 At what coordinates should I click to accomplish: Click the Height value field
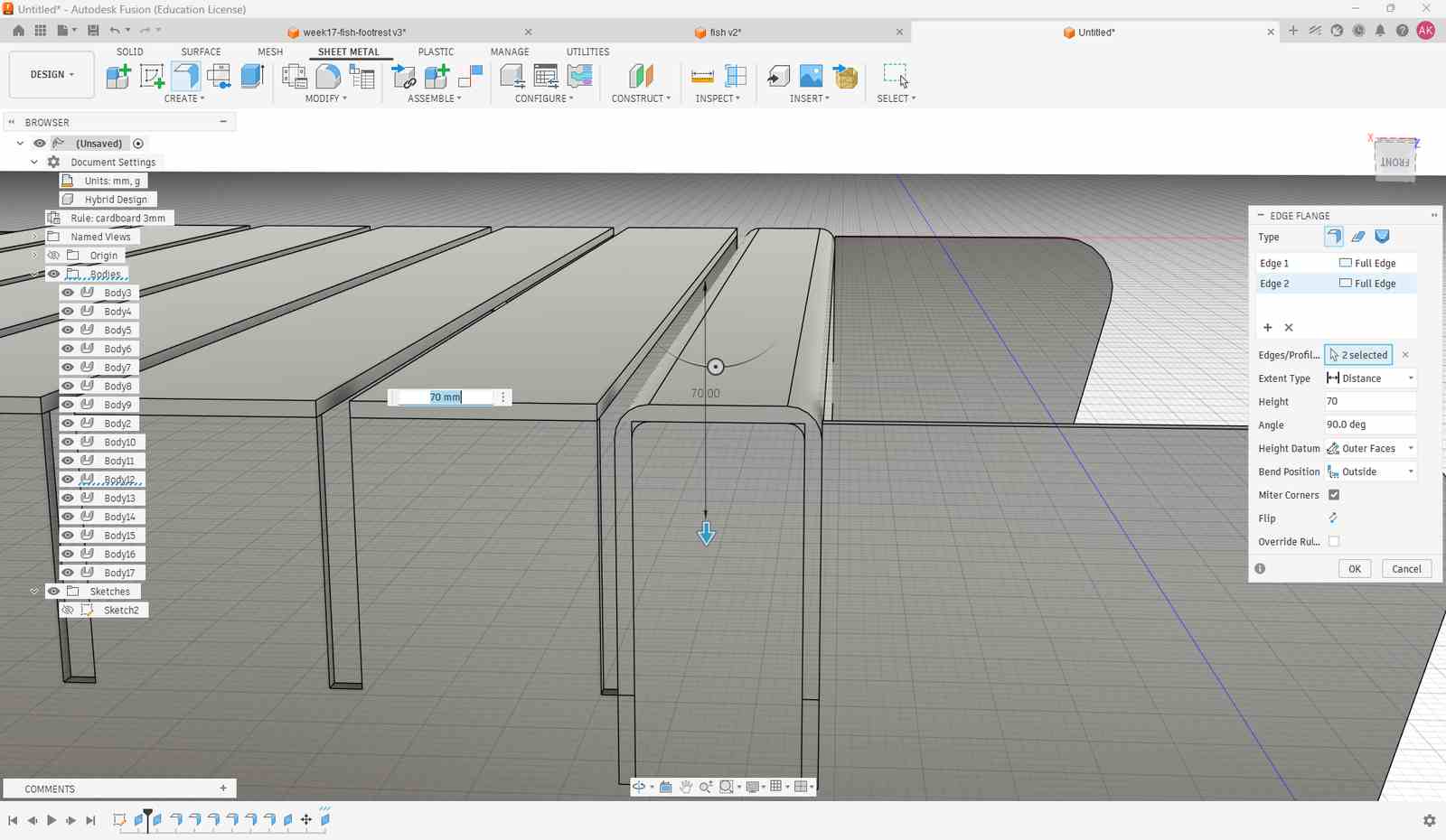[1370, 402]
